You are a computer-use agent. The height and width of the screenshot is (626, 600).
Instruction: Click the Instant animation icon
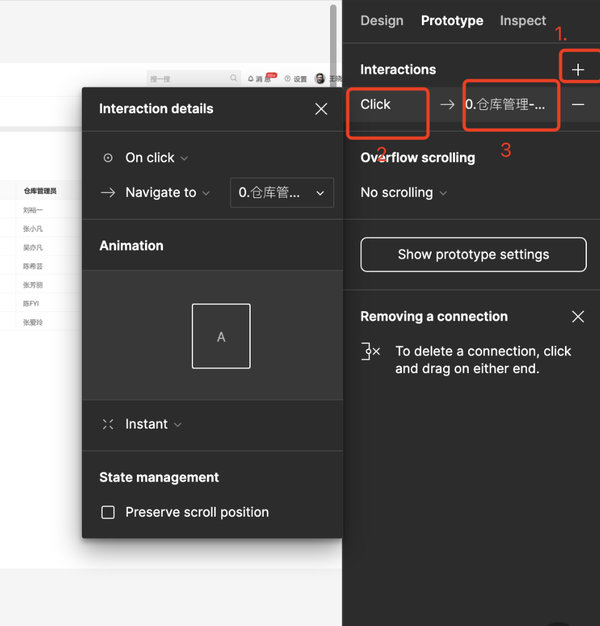click(108, 424)
